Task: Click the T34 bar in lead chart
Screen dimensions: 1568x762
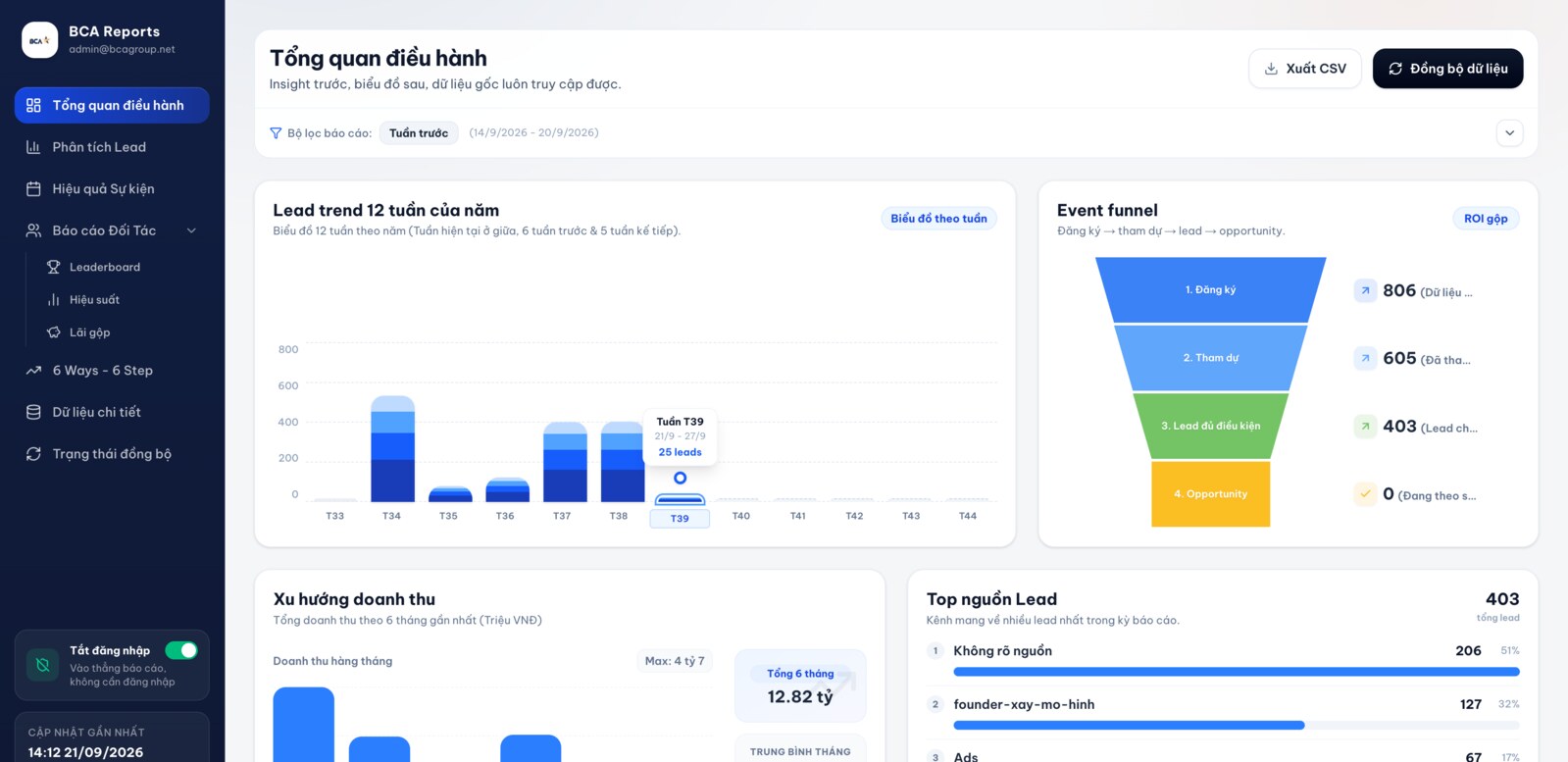Action: [x=392, y=449]
